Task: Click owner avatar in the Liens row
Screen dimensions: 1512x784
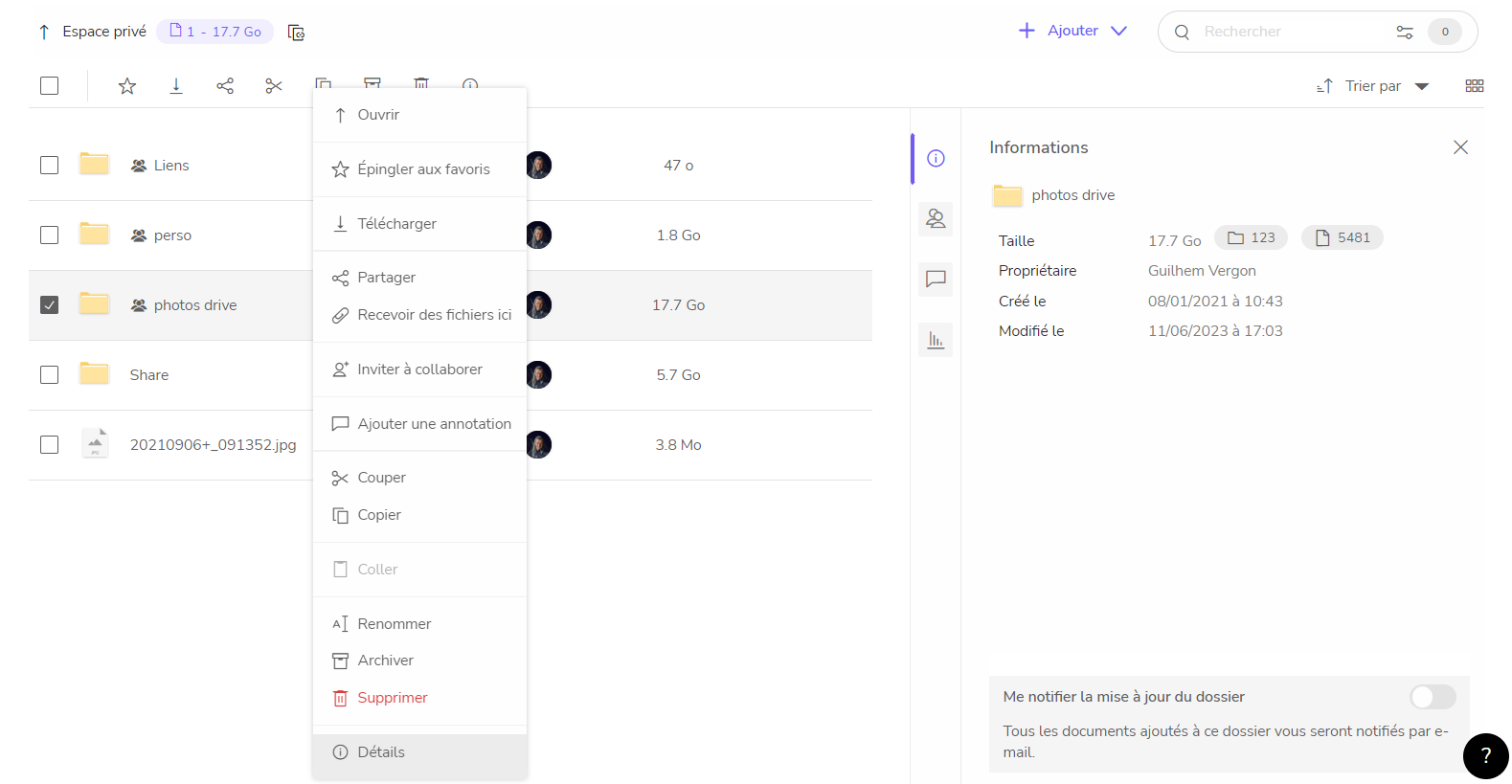Action: [539, 165]
